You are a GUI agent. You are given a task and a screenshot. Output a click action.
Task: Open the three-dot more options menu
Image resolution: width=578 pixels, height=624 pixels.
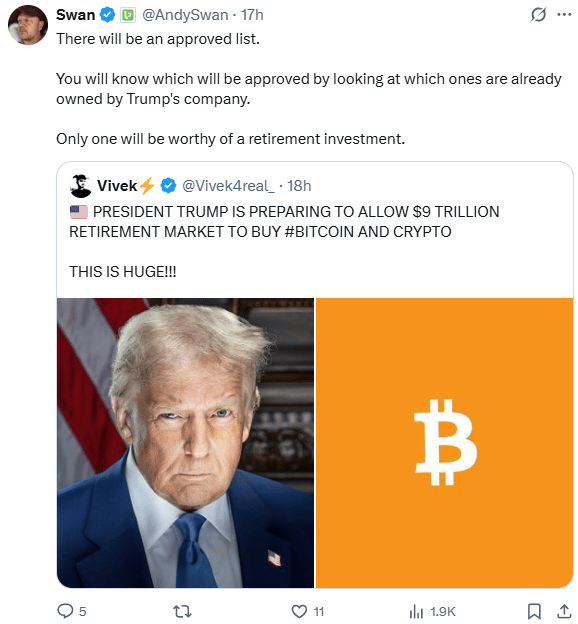coord(564,15)
